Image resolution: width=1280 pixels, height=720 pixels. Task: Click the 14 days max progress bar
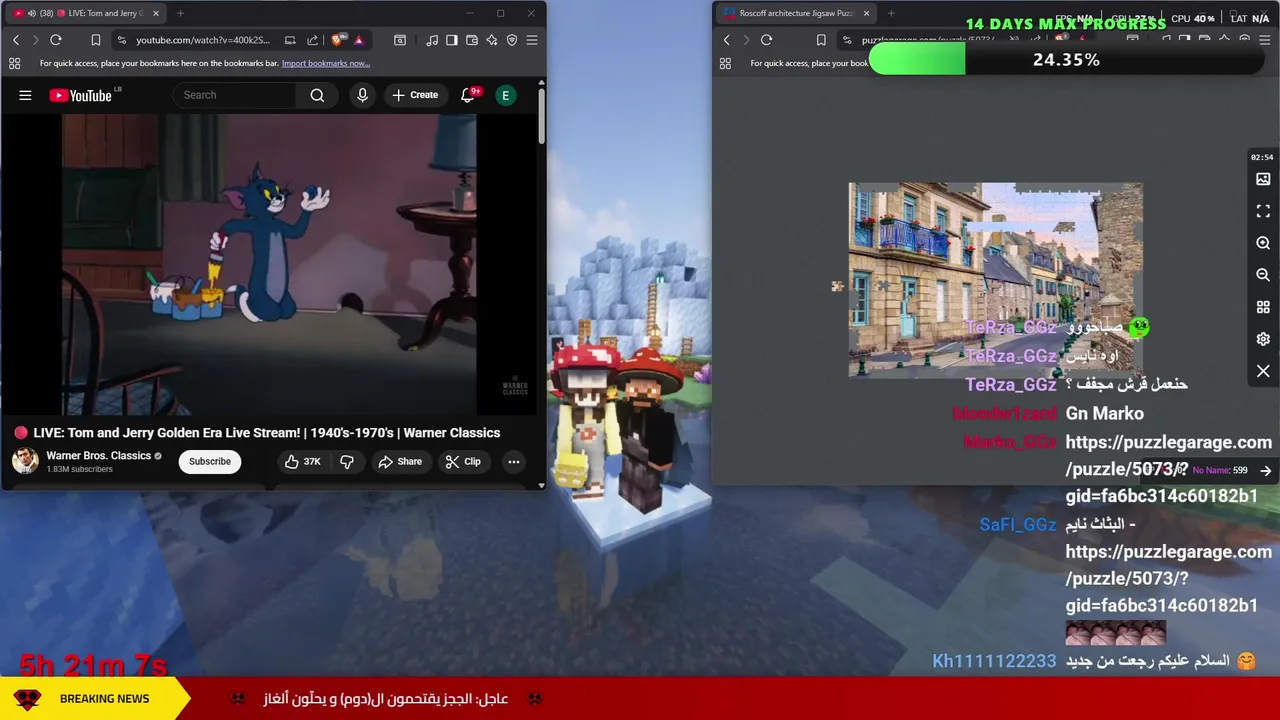(x=1066, y=60)
